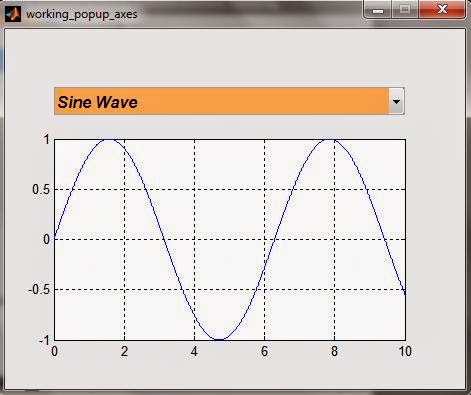Click the x-axis tick label 2

click(124, 351)
